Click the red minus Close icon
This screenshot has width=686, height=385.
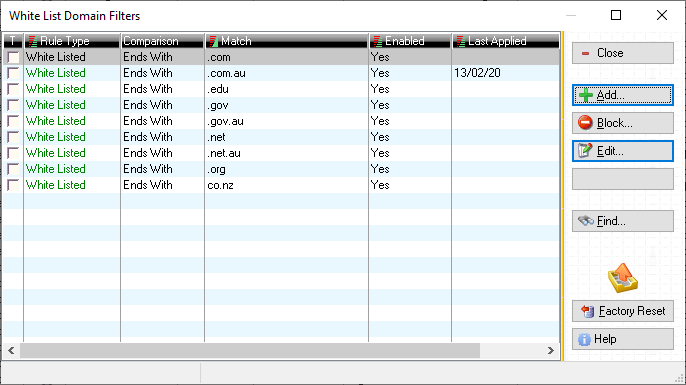coord(585,53)
